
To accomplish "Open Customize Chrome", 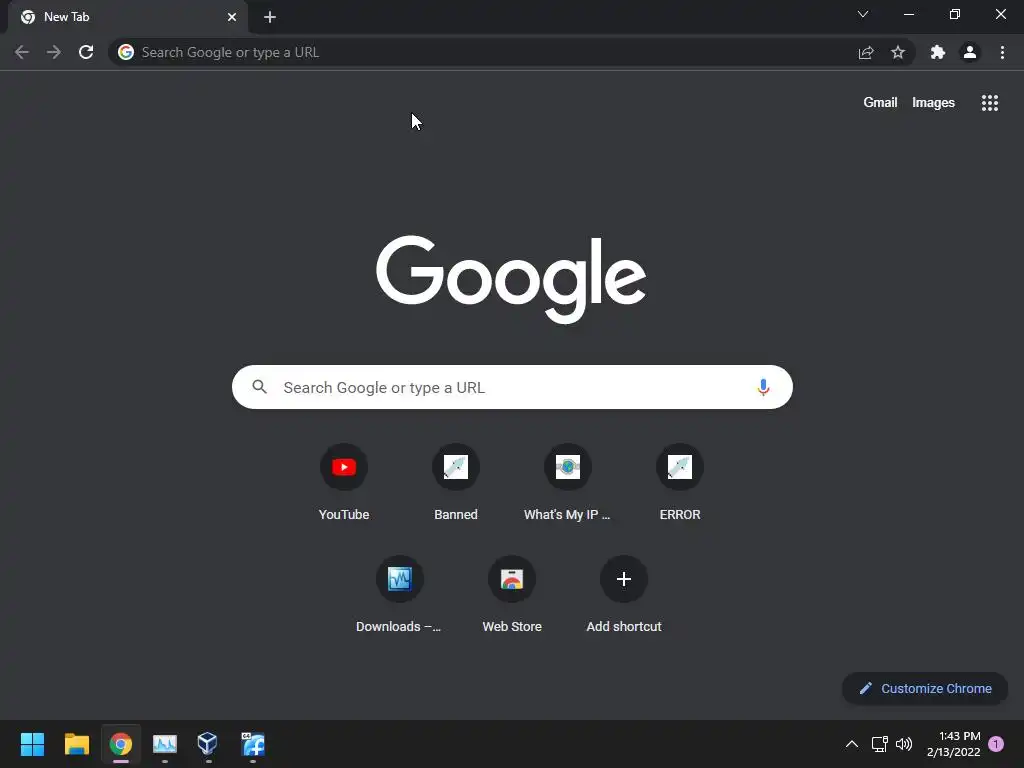I will (925, 688).
